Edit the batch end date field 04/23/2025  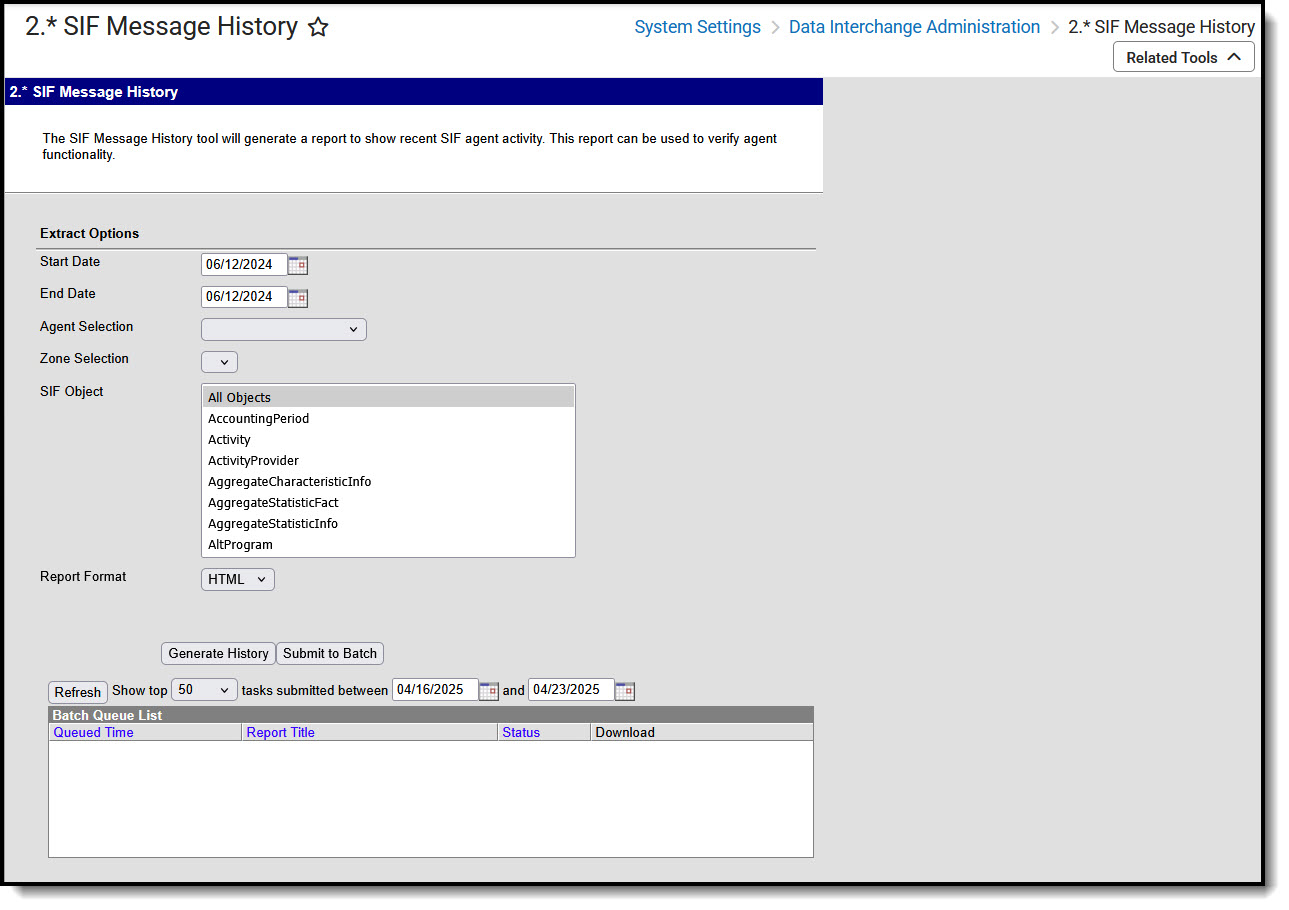(x=571, y=690)
